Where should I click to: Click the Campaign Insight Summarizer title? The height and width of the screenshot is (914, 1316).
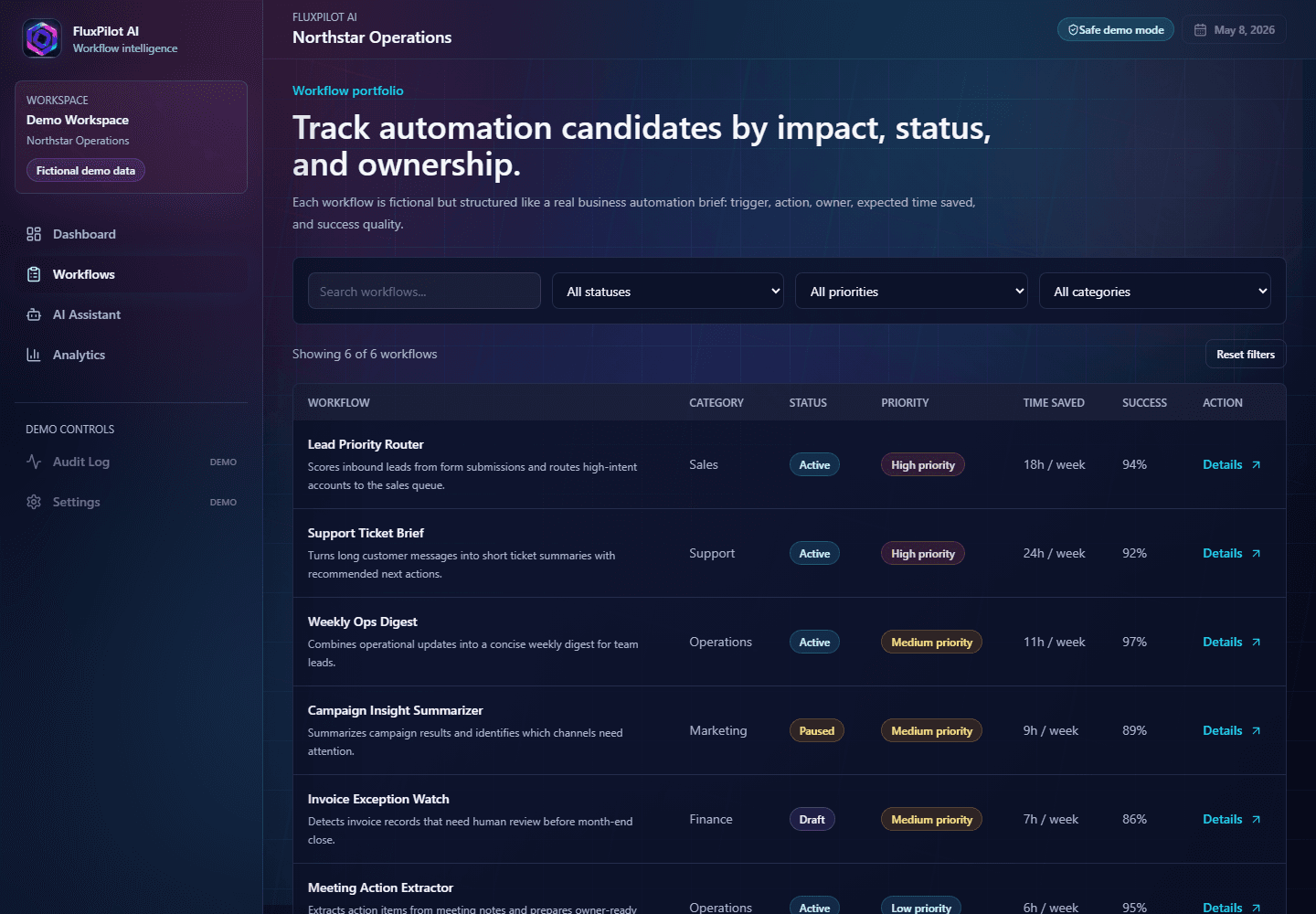(395, 710)
